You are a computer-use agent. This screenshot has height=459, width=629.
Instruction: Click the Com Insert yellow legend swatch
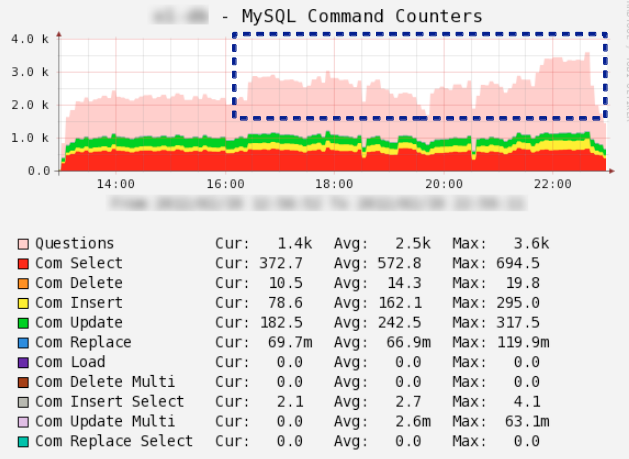(23, 303)
